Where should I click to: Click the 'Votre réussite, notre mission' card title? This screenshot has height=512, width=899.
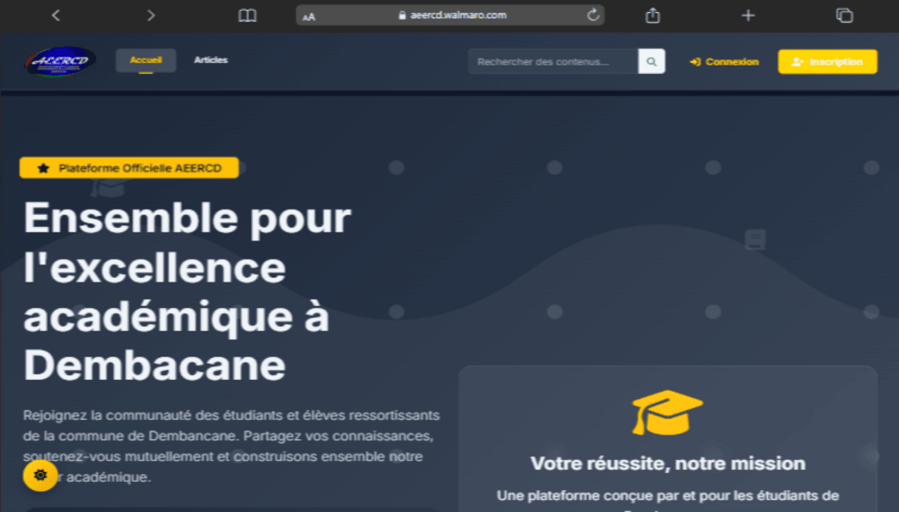pos(667,463)
